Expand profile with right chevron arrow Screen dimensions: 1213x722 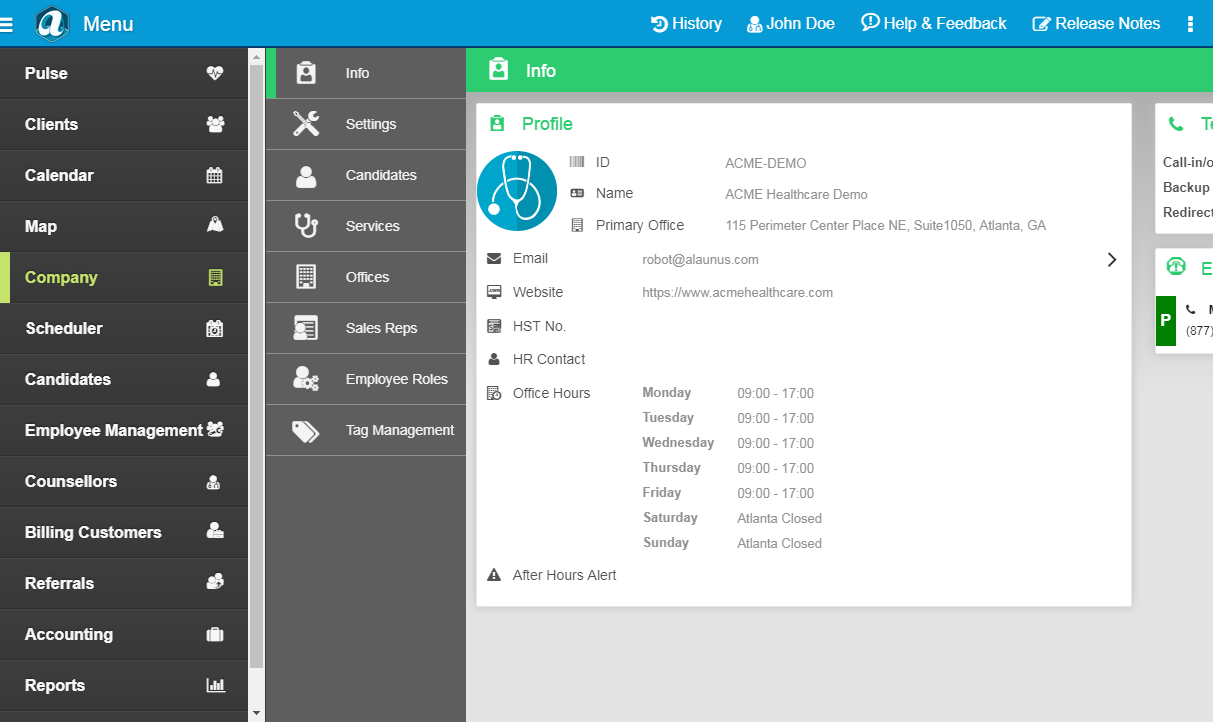coord(1111,260)
